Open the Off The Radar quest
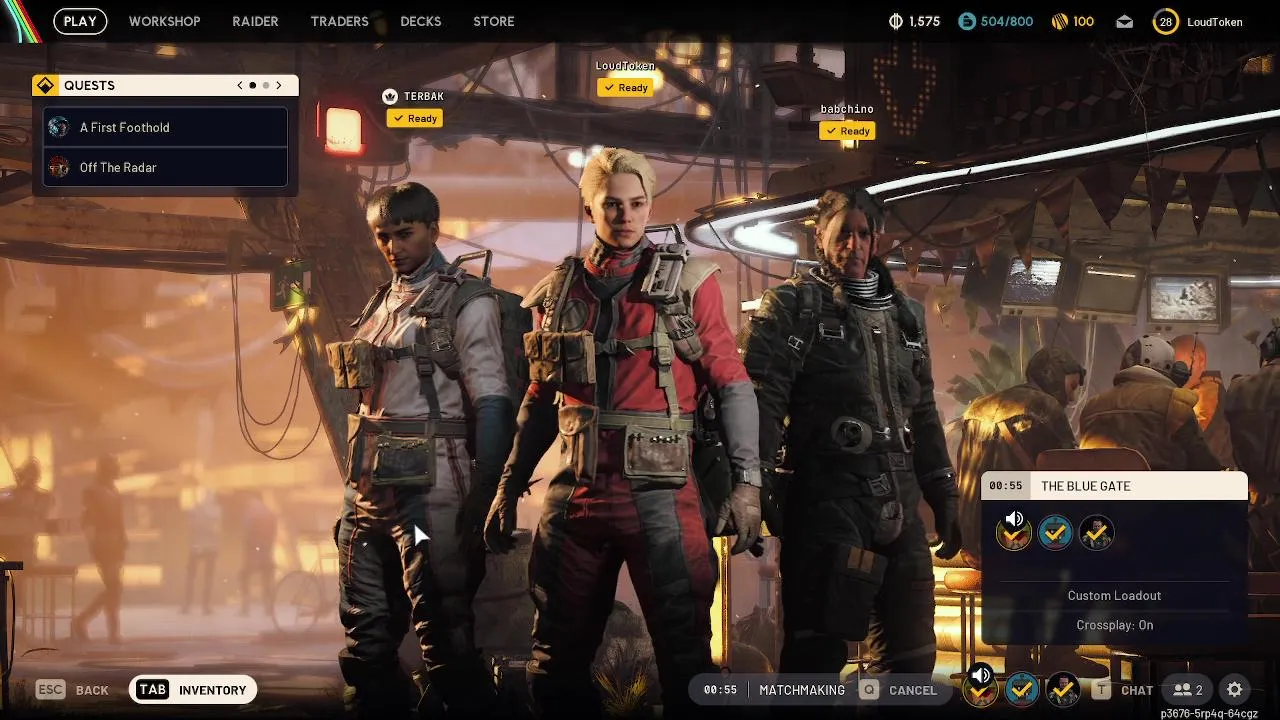 [x=166, y=167]
